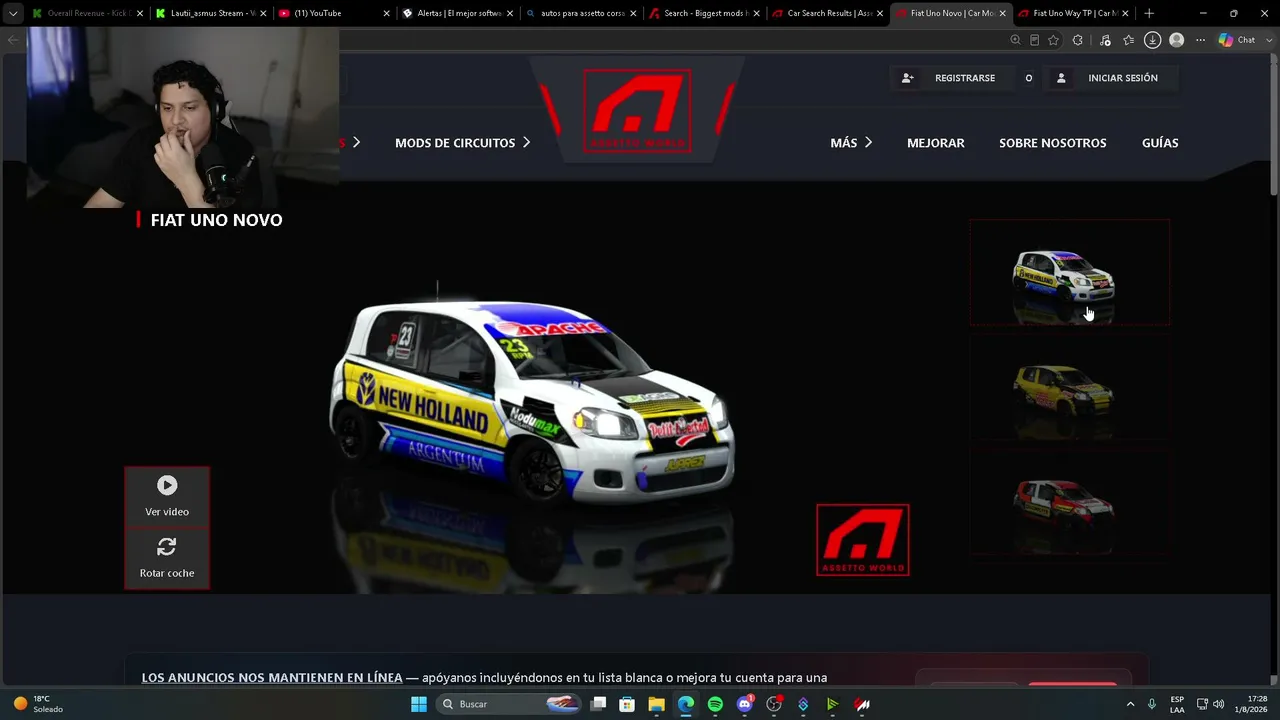Open Spotify from the taskbar
Screen dimensions: 1280x720
(715, 704)
